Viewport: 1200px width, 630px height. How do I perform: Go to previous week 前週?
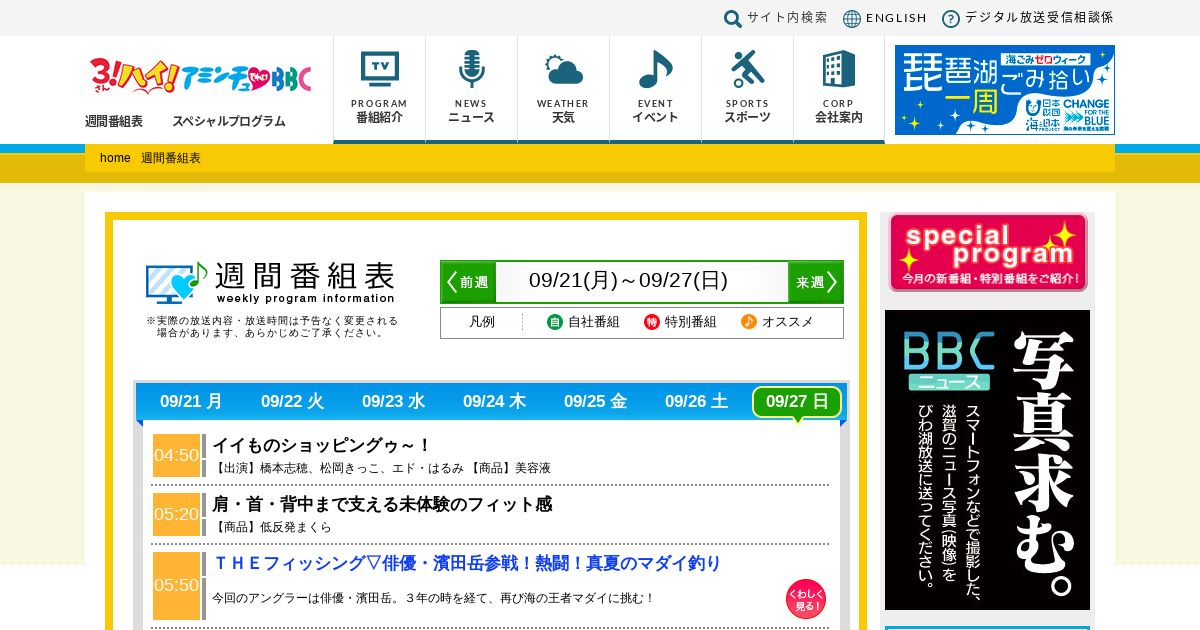469,282
